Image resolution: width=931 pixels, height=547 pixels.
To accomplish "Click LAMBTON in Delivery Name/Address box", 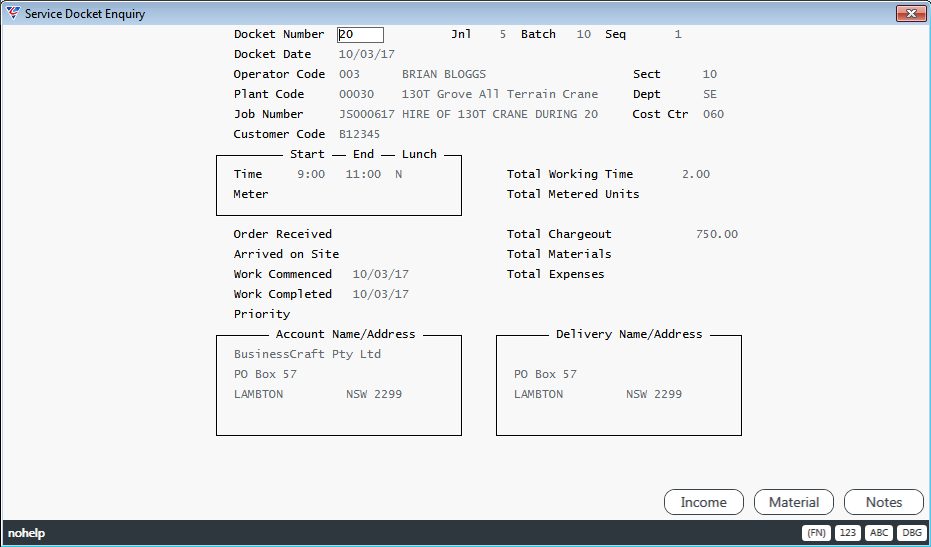I will pyautogui.click(x=539, y=394).
